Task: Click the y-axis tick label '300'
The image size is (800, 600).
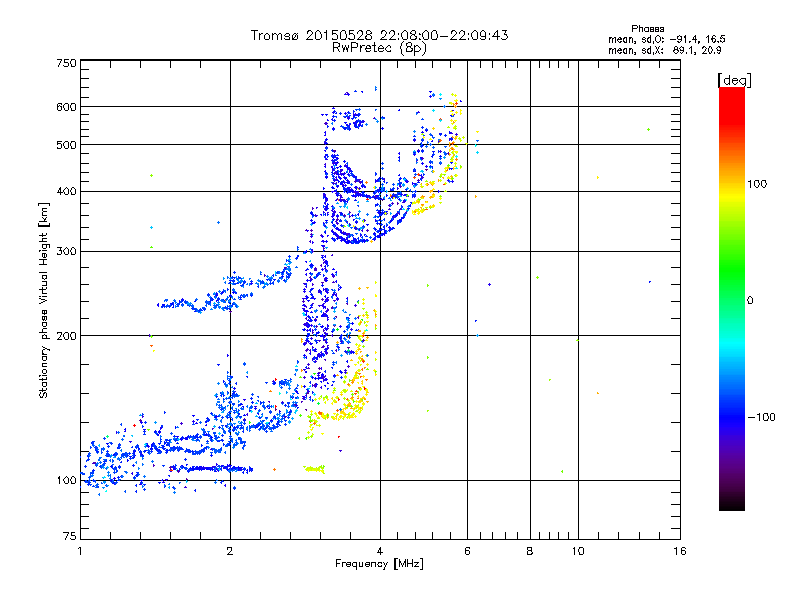Action: pyautogui.click(x=67, y=252)
